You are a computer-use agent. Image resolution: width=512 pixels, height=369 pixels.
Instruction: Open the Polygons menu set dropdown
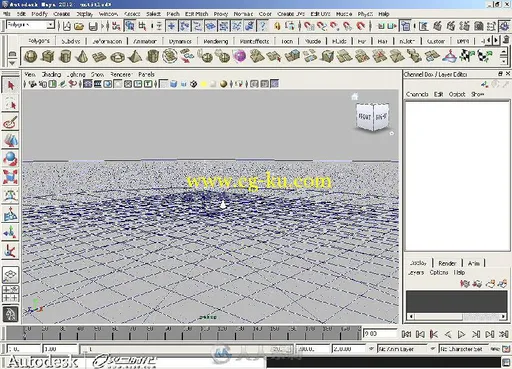pyautogui.click(x=50, y=25)
